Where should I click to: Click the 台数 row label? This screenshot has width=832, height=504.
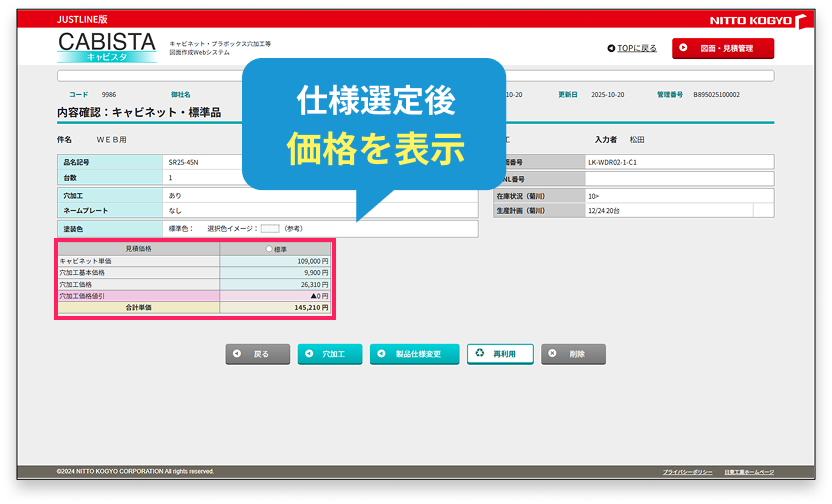[x=70, y=178]
